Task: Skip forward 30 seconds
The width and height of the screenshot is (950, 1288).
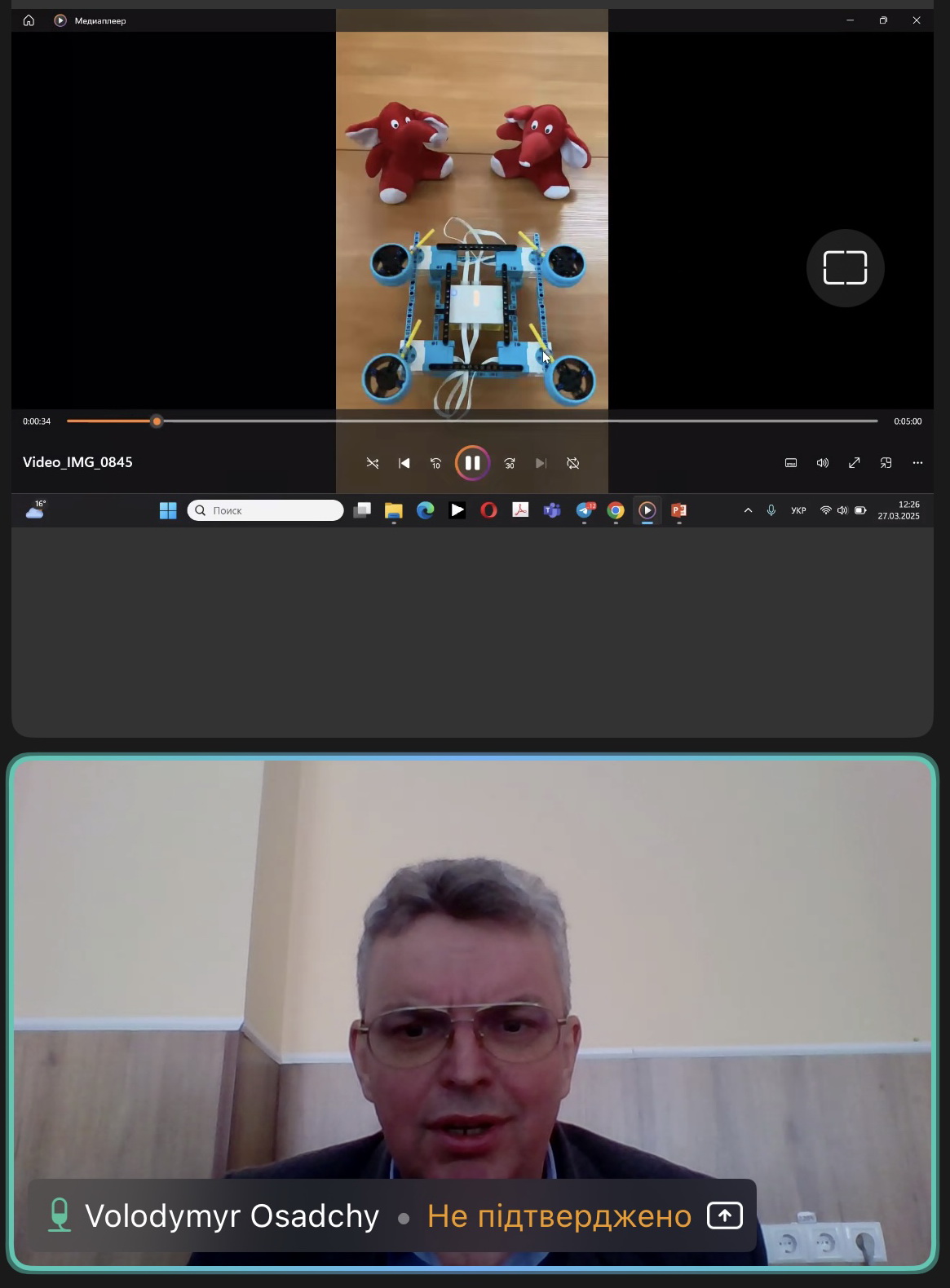Action: pyautogui.click(x=510, y=463)
